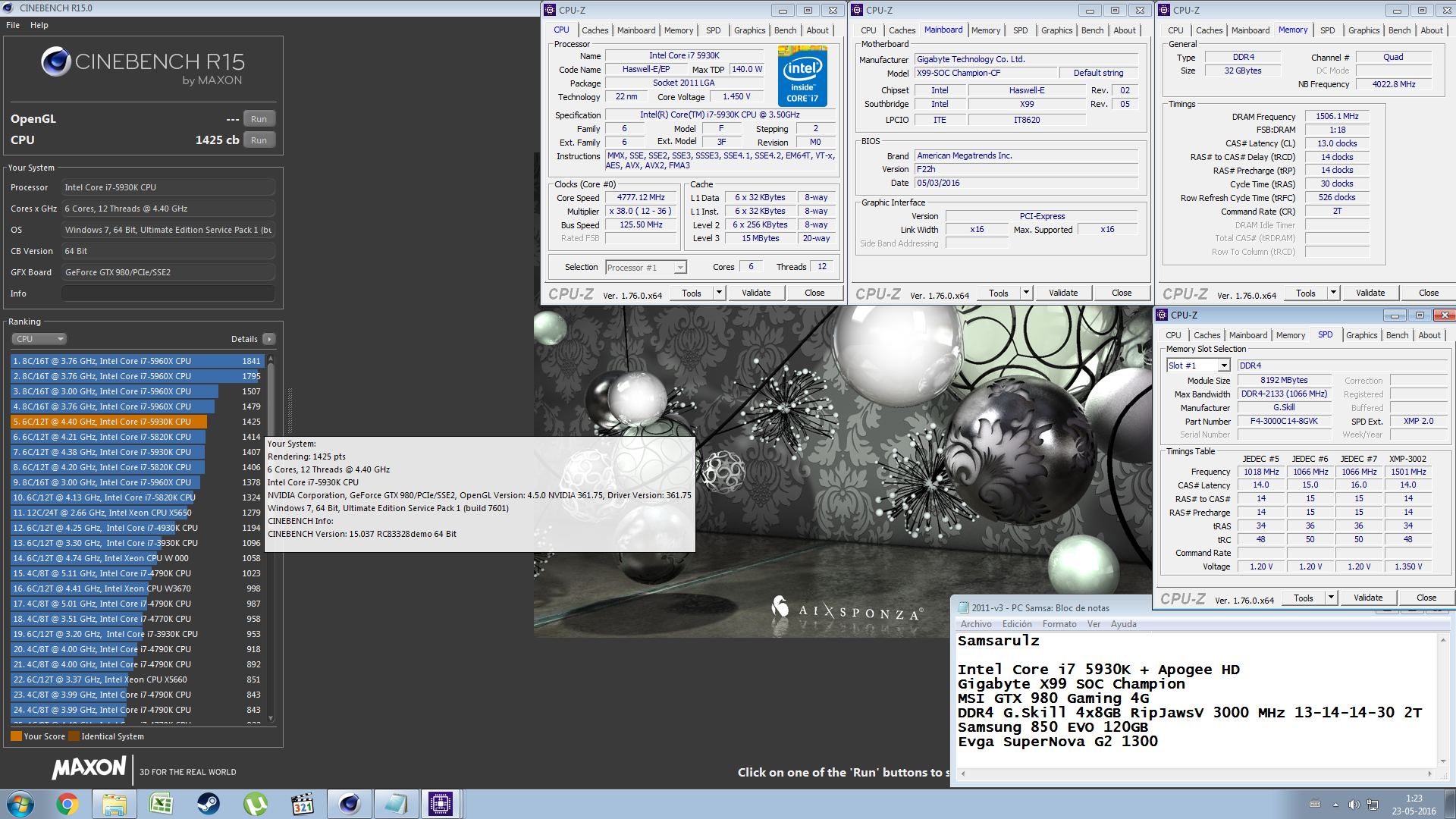This screenshot has width=1456, height=819.
Task: Select ranking row 1 i7-5960X score 1841
Action: 136,361
